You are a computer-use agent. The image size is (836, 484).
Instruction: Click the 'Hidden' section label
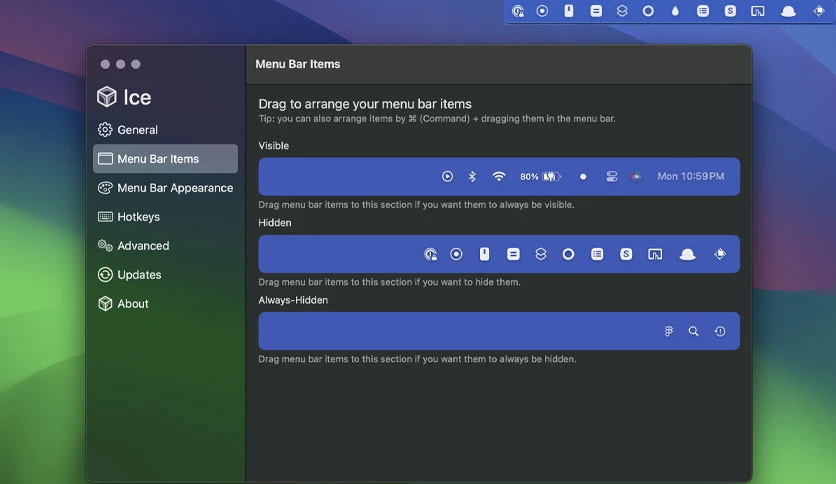(x=275, y=223)
